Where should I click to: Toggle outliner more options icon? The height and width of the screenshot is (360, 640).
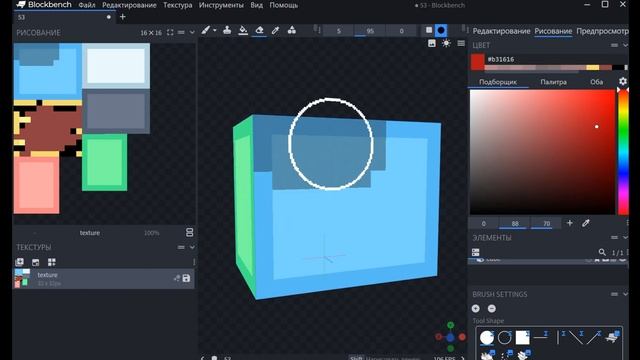[x=476, y=252]
